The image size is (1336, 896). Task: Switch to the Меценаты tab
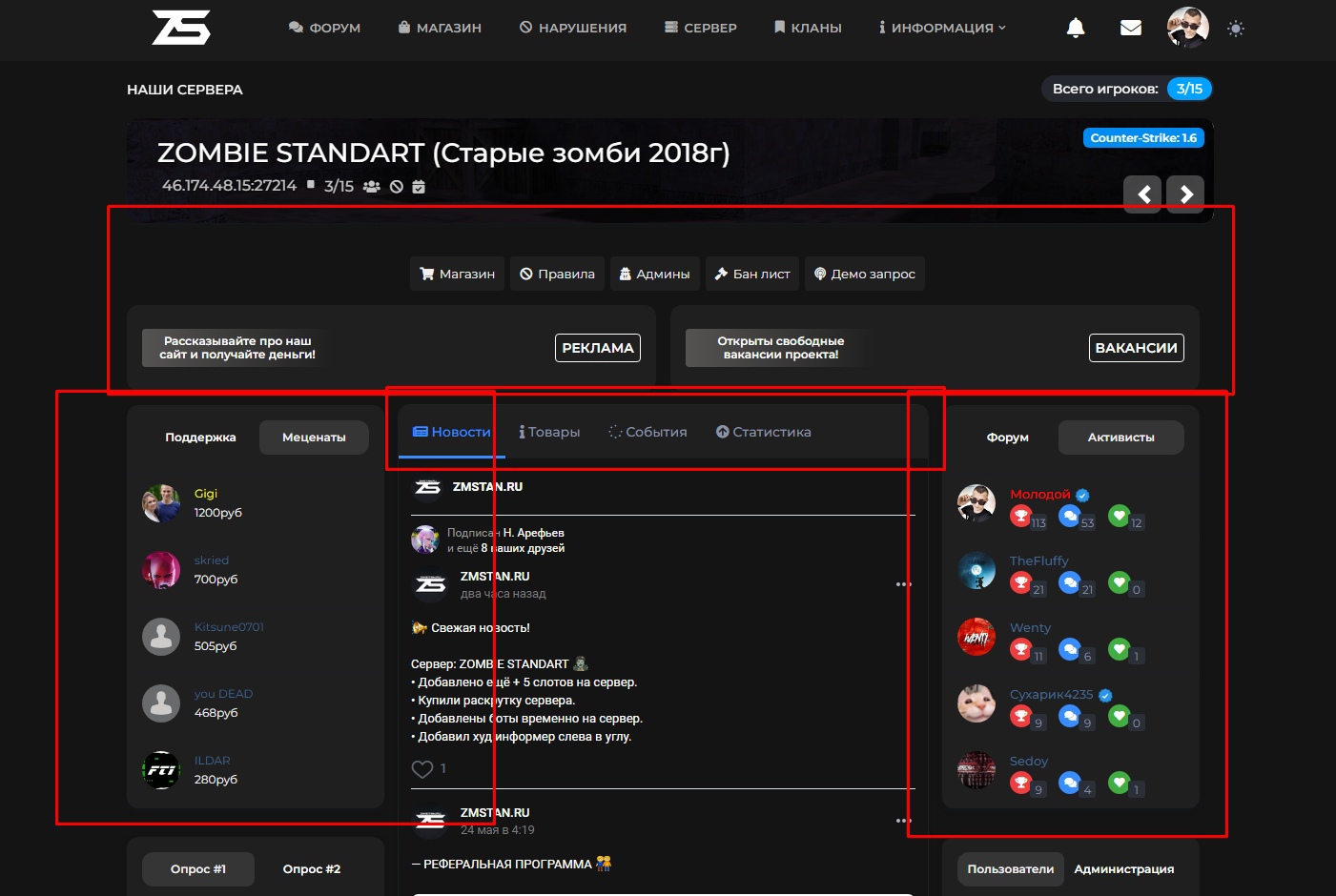tap(314, 438)
